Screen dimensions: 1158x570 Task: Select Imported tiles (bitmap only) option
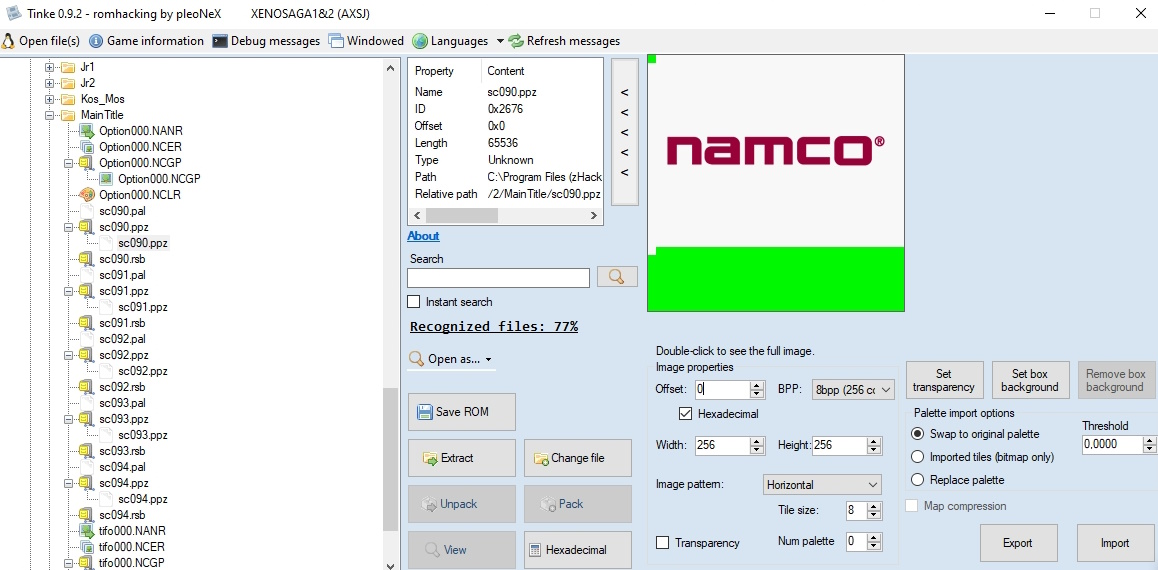tap(917, 457)
